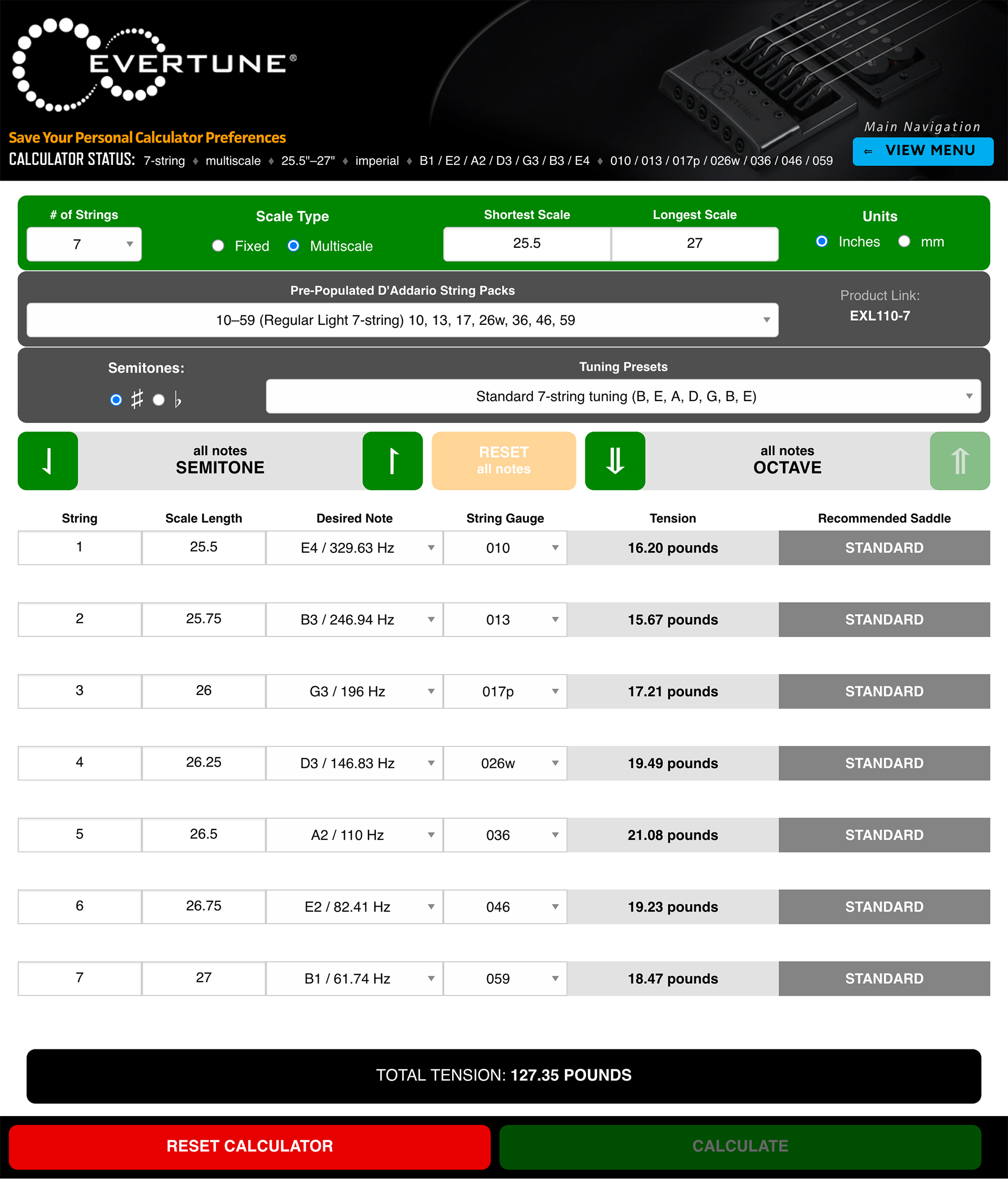Click the Shortest Scale input field

[527, 244]
